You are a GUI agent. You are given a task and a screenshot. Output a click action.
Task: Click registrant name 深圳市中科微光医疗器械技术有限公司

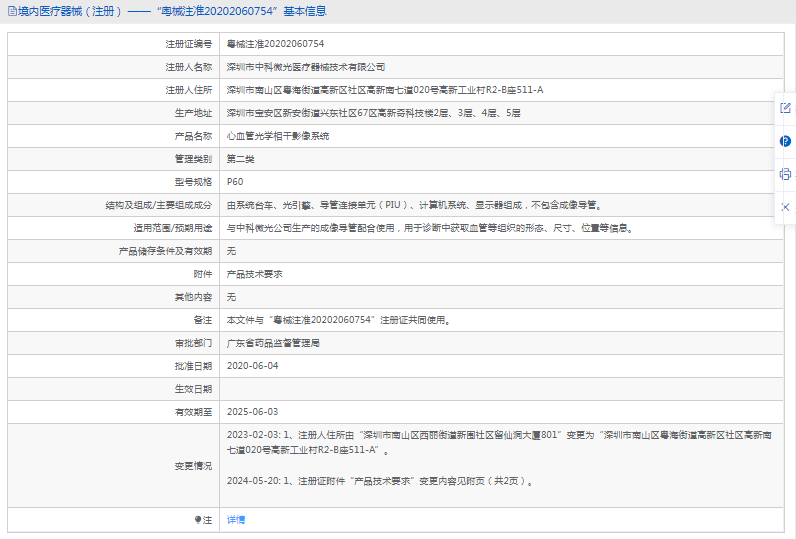pos(306,67)
